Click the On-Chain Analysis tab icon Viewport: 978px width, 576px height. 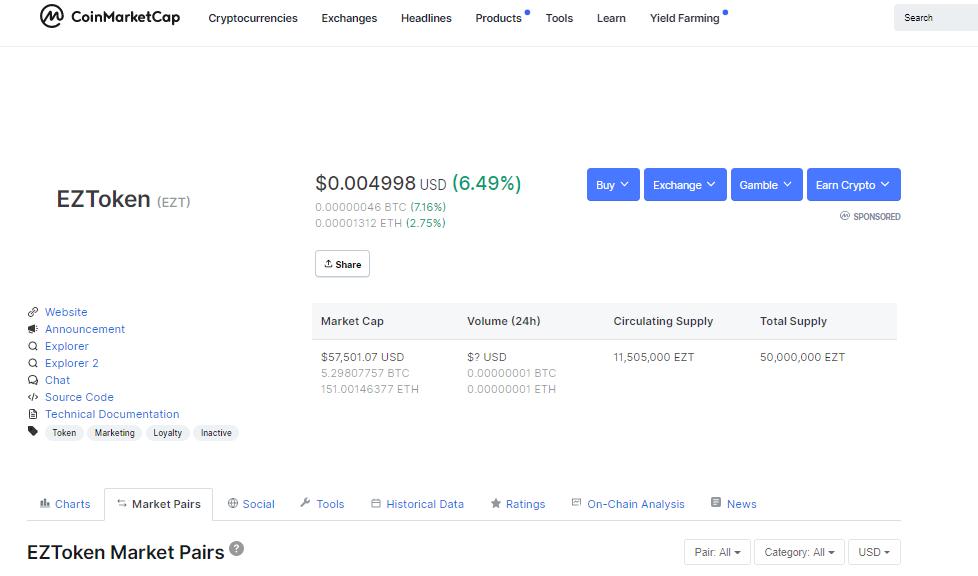click(576, 502)
